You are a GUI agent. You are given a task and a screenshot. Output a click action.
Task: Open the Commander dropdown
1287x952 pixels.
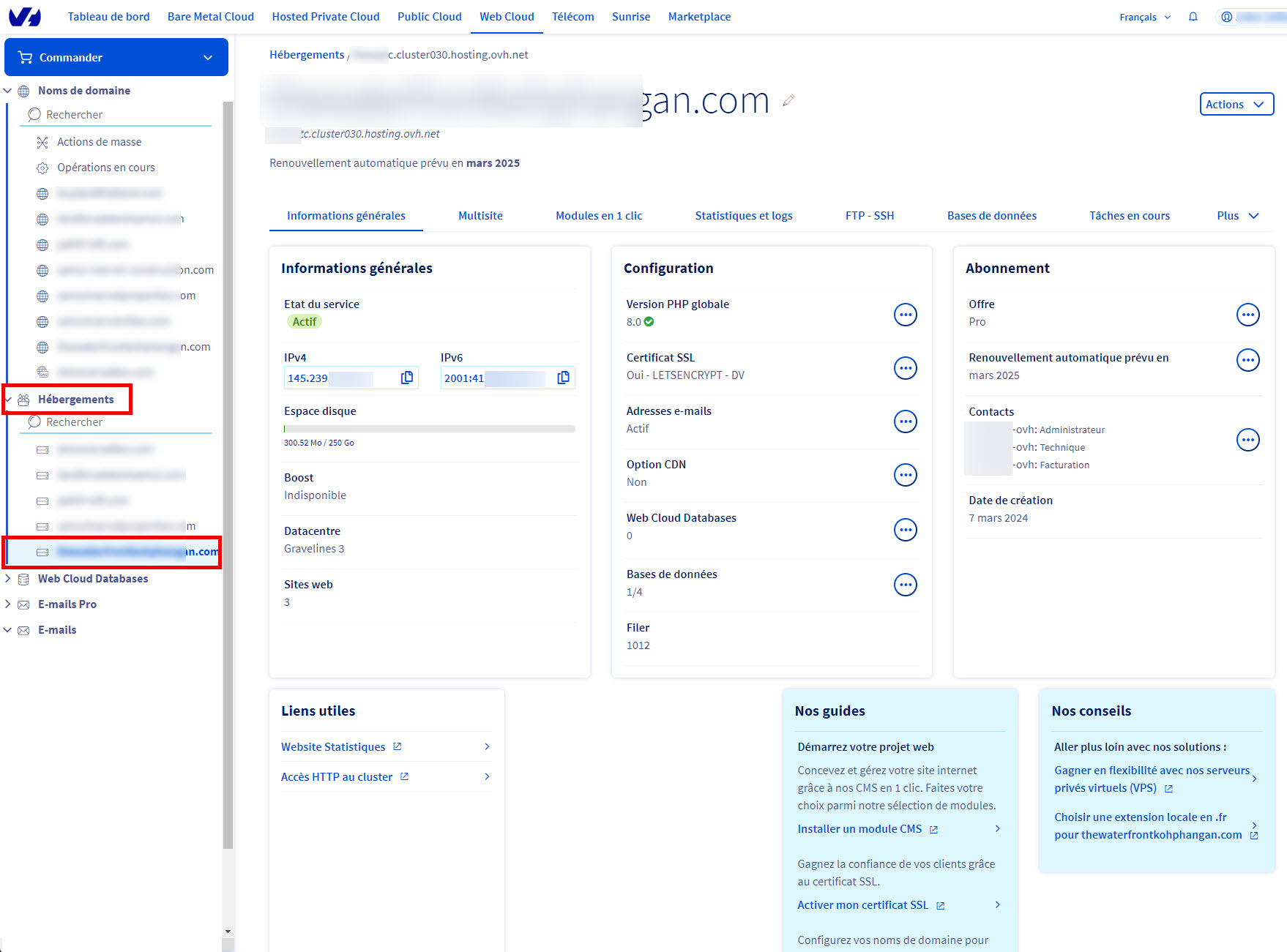(x=116, y=57)
